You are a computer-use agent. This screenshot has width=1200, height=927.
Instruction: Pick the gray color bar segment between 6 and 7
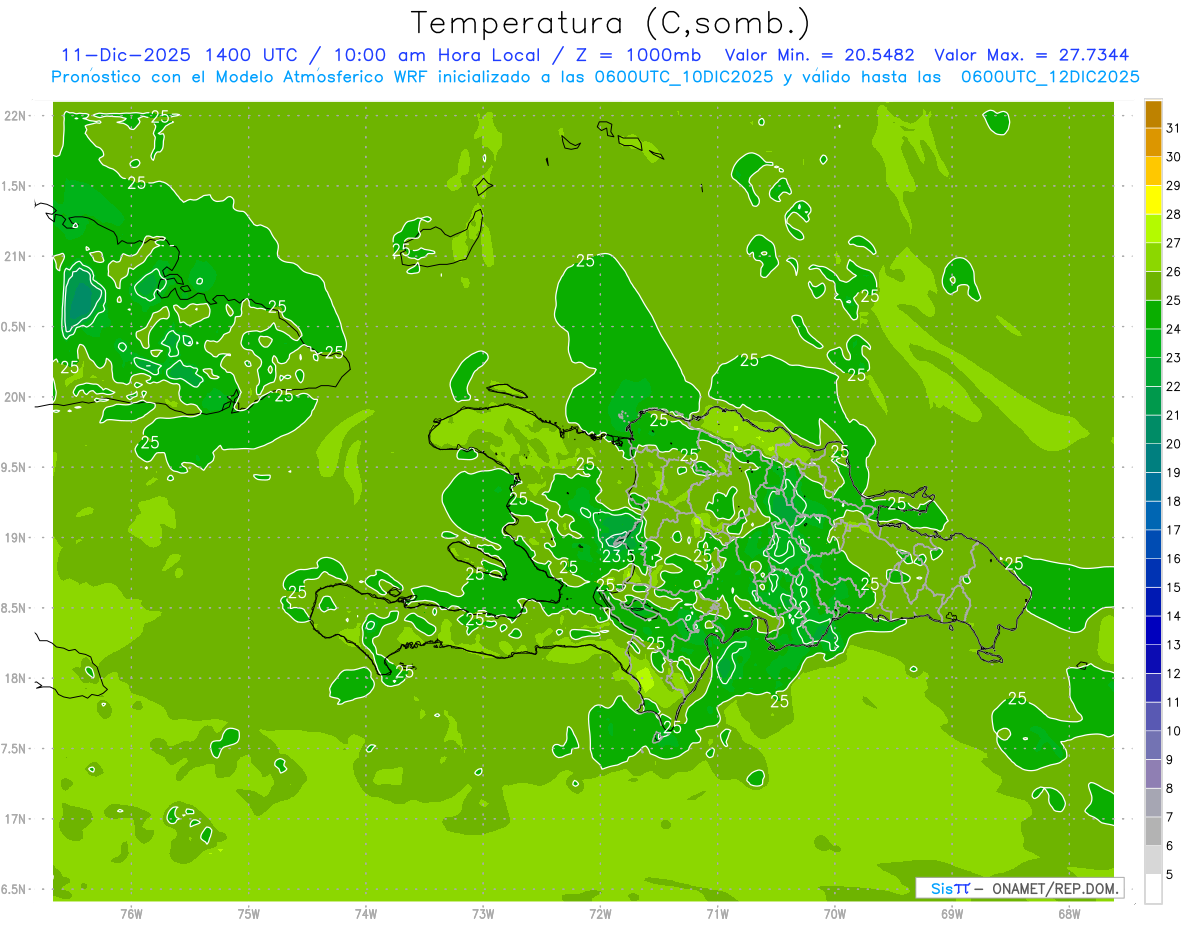[x=1153, y=831]
